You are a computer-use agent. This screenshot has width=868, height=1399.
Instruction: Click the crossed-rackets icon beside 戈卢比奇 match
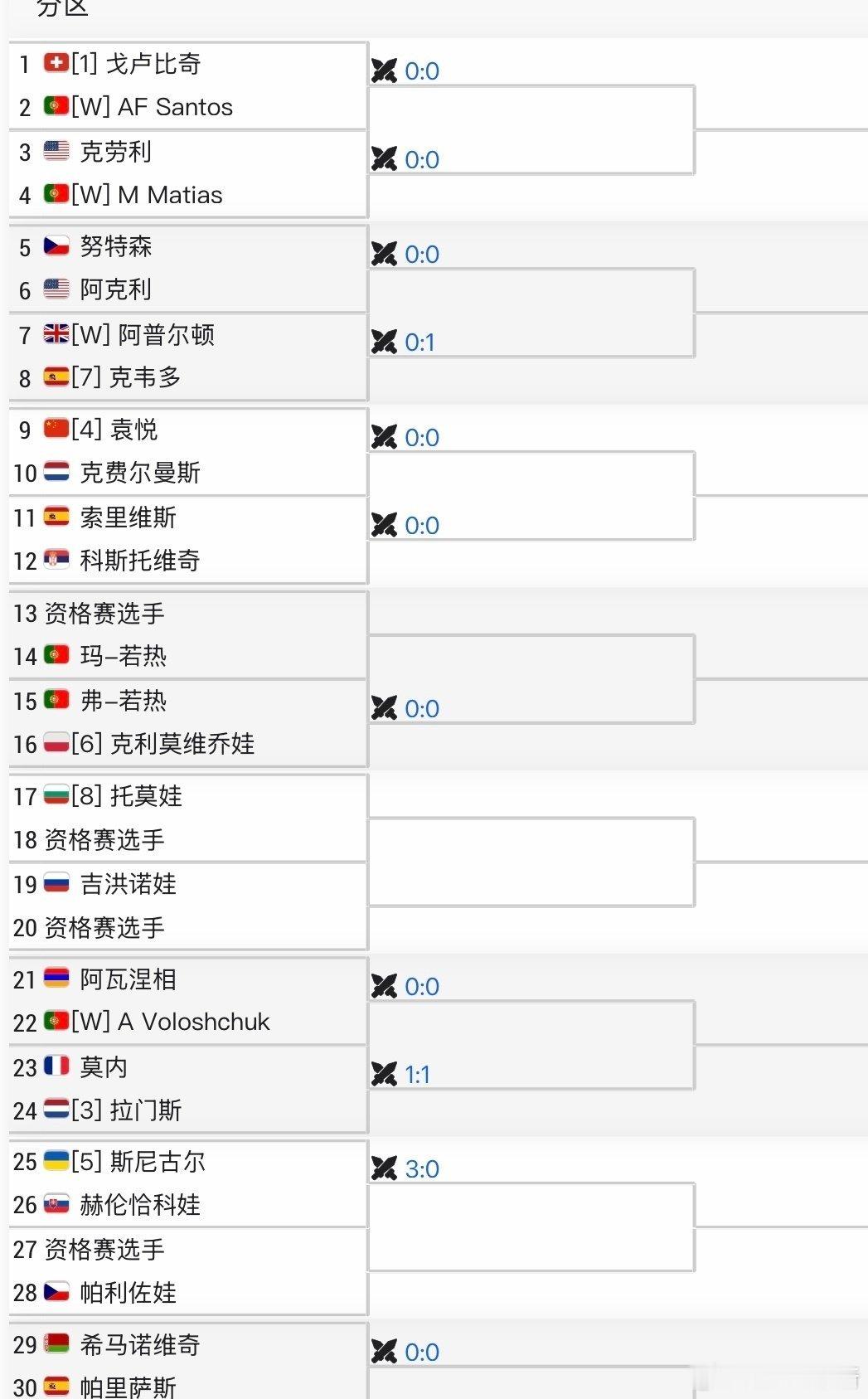(385, 70)
